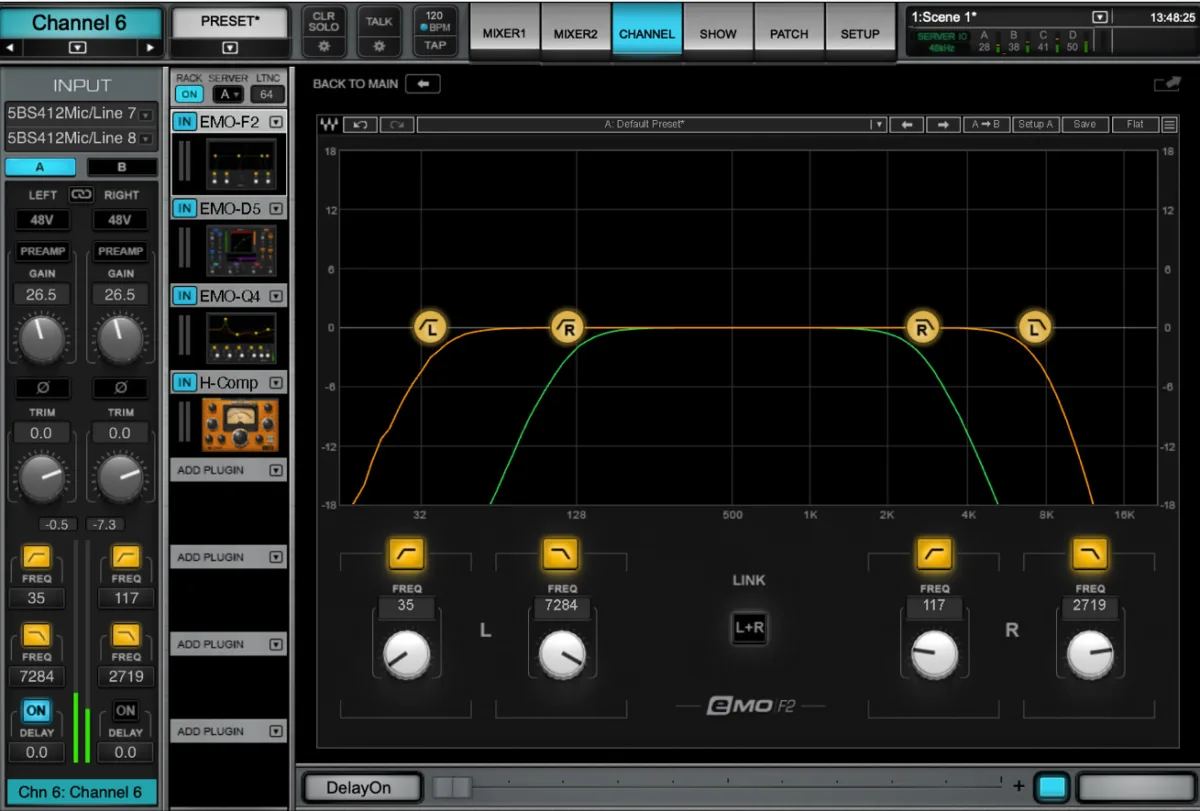1200x811 pixels.
Task: Open the 5BS412Mic/Line 7 input dropdown
Action: (146, 114)
